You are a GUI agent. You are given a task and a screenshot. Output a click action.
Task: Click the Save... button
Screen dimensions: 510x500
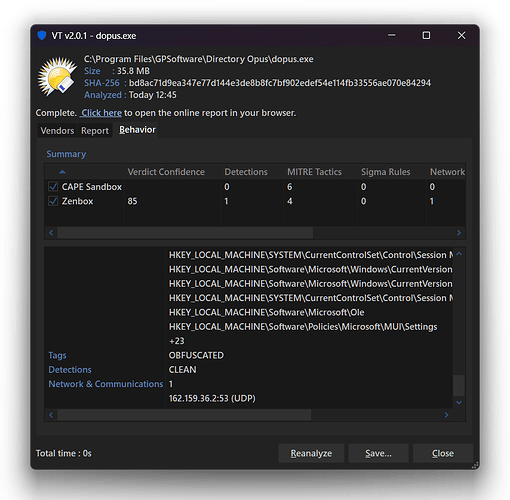[x=378, y=453]
